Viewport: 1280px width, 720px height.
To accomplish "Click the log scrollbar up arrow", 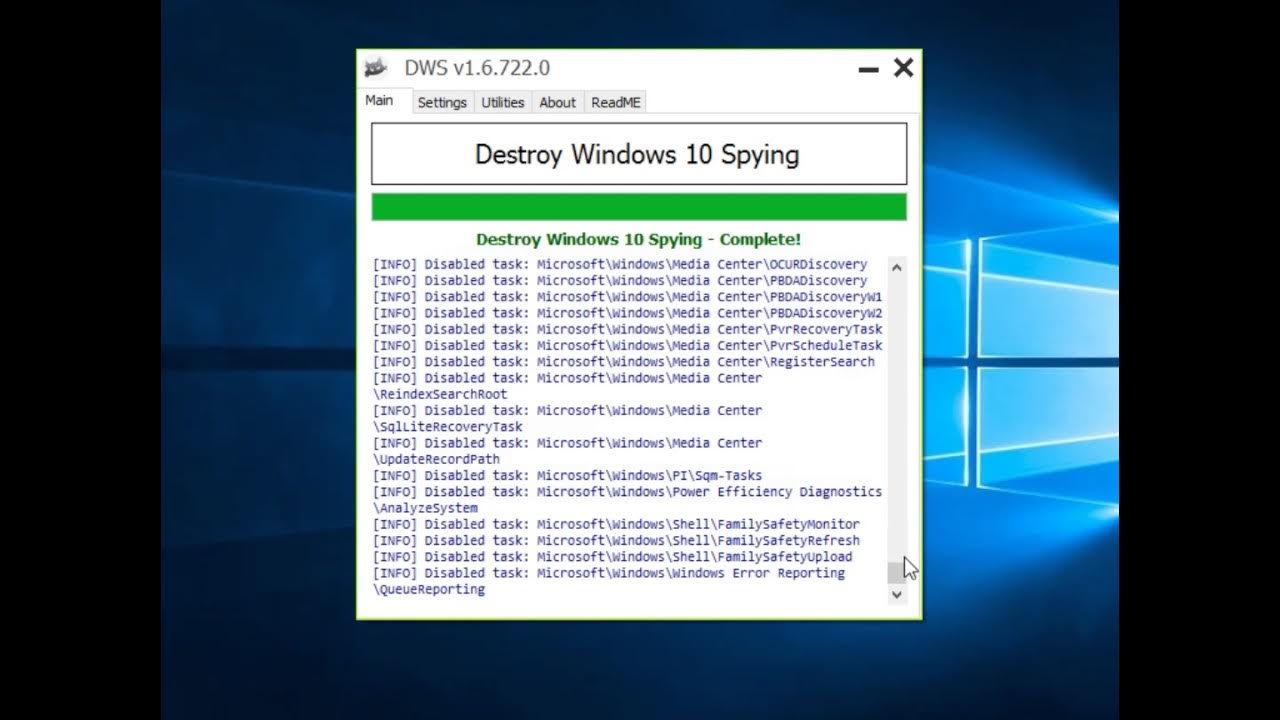I will 897,267.
